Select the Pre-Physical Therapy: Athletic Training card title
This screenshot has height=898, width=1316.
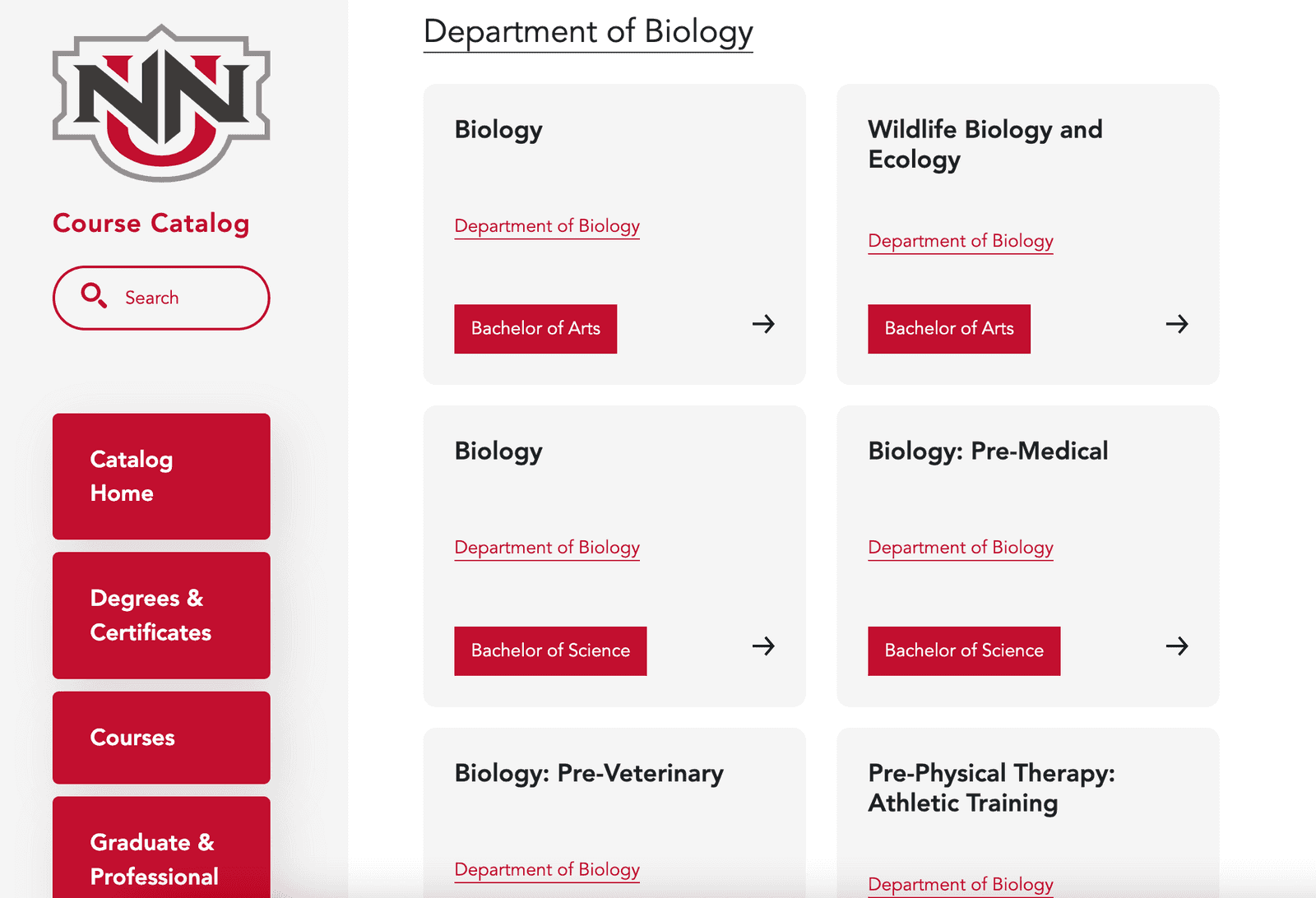pos(991,788)
